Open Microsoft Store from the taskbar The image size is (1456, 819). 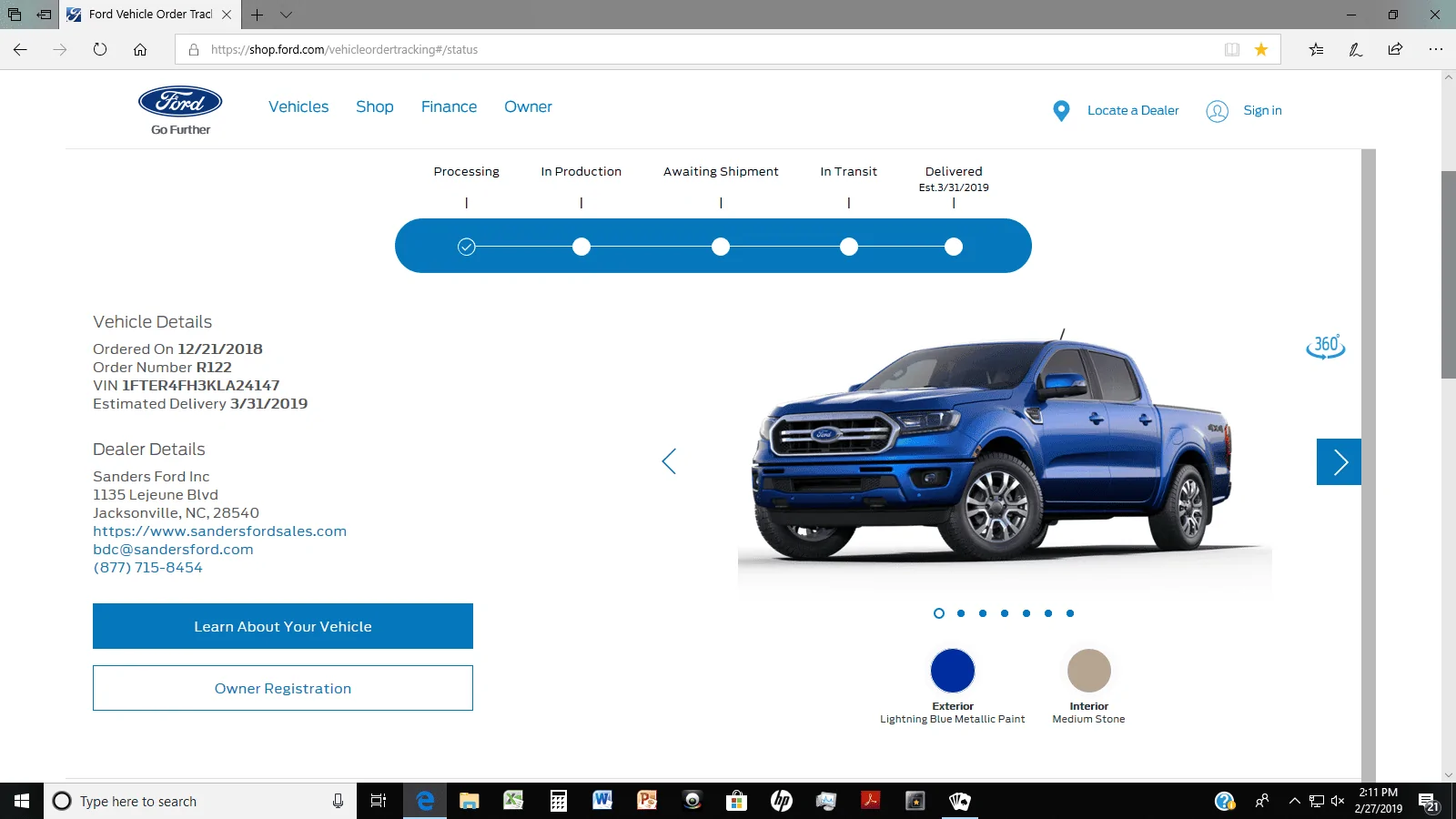click(736, 801)
